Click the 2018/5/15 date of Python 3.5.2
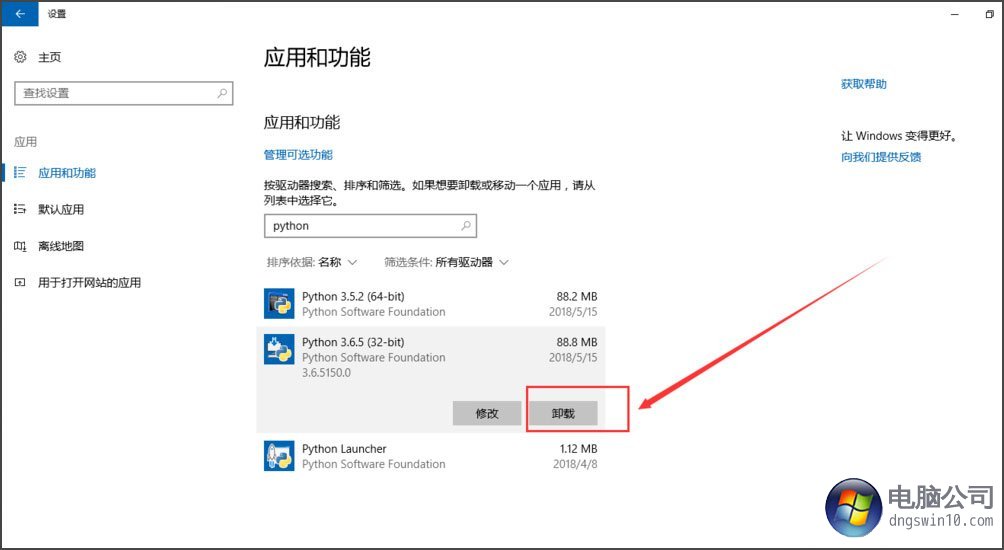Viewport: 1004px width, 550px height. tap(573, 312)
